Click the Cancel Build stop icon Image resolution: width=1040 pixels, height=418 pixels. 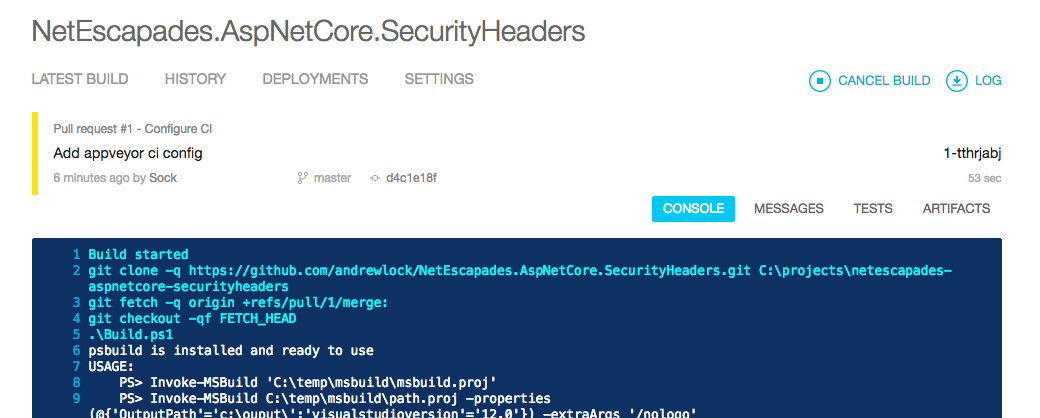[820, 81]
